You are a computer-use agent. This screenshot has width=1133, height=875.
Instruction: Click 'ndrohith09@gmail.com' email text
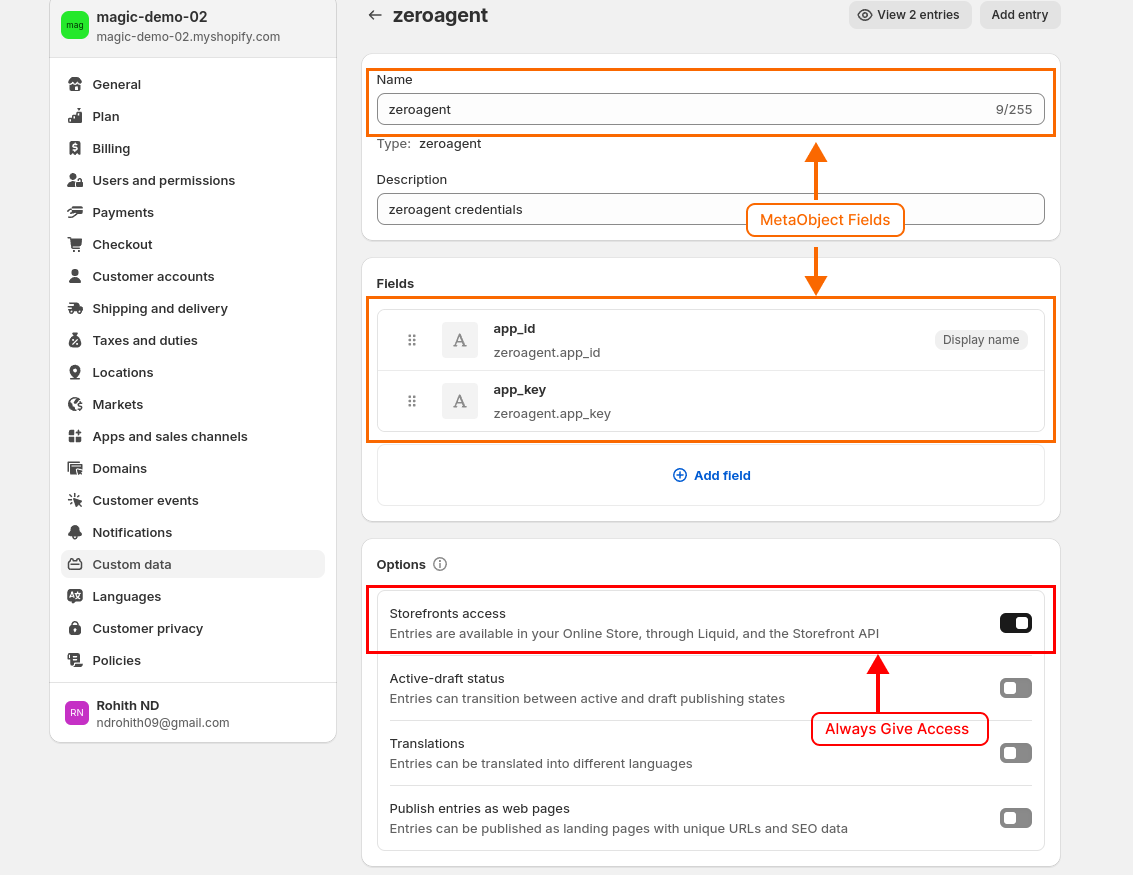(x=163, y=723)
